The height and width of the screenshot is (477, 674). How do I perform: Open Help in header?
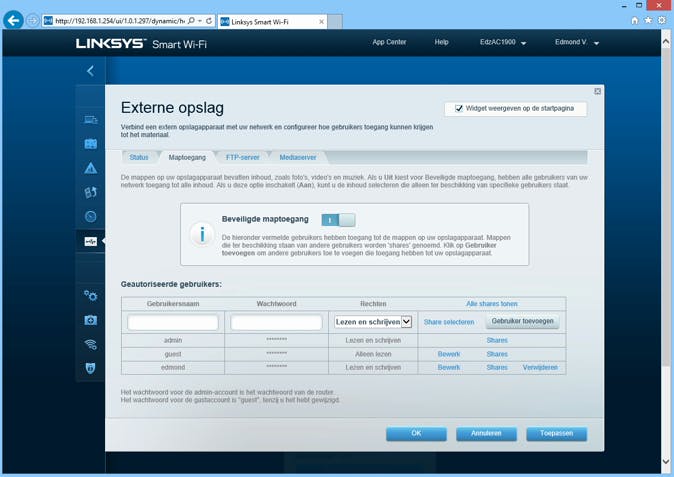[441, 42]
